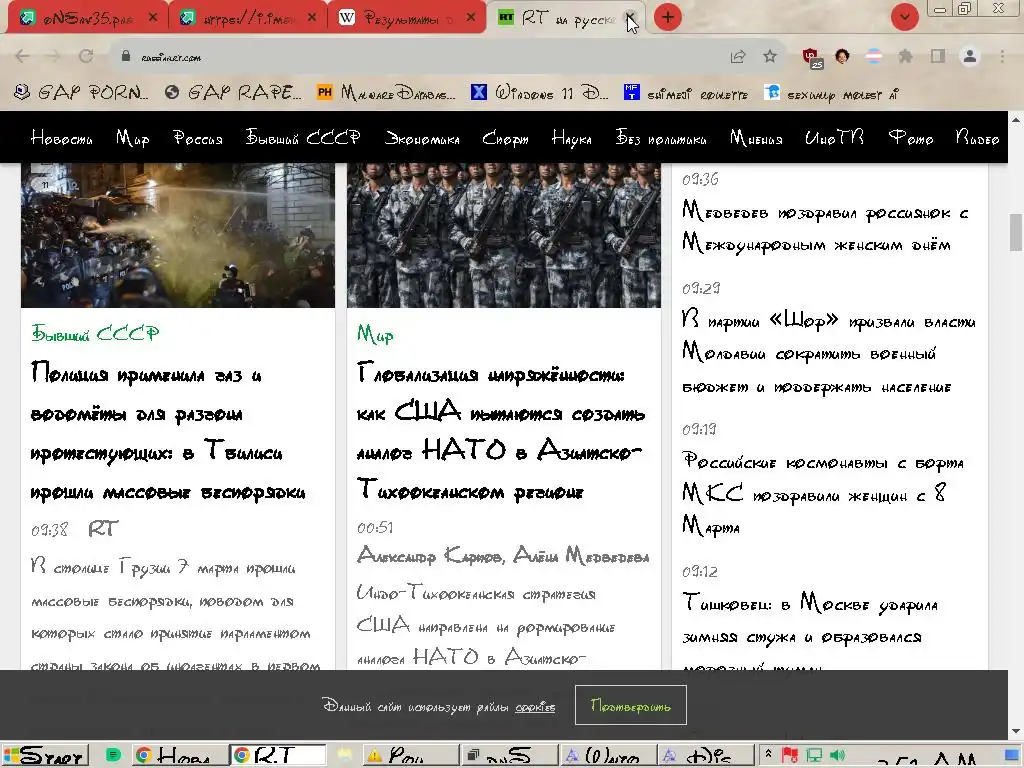Share this page via share icon
The width and height of the screenshot is (1024, 768).
(738, 57)
